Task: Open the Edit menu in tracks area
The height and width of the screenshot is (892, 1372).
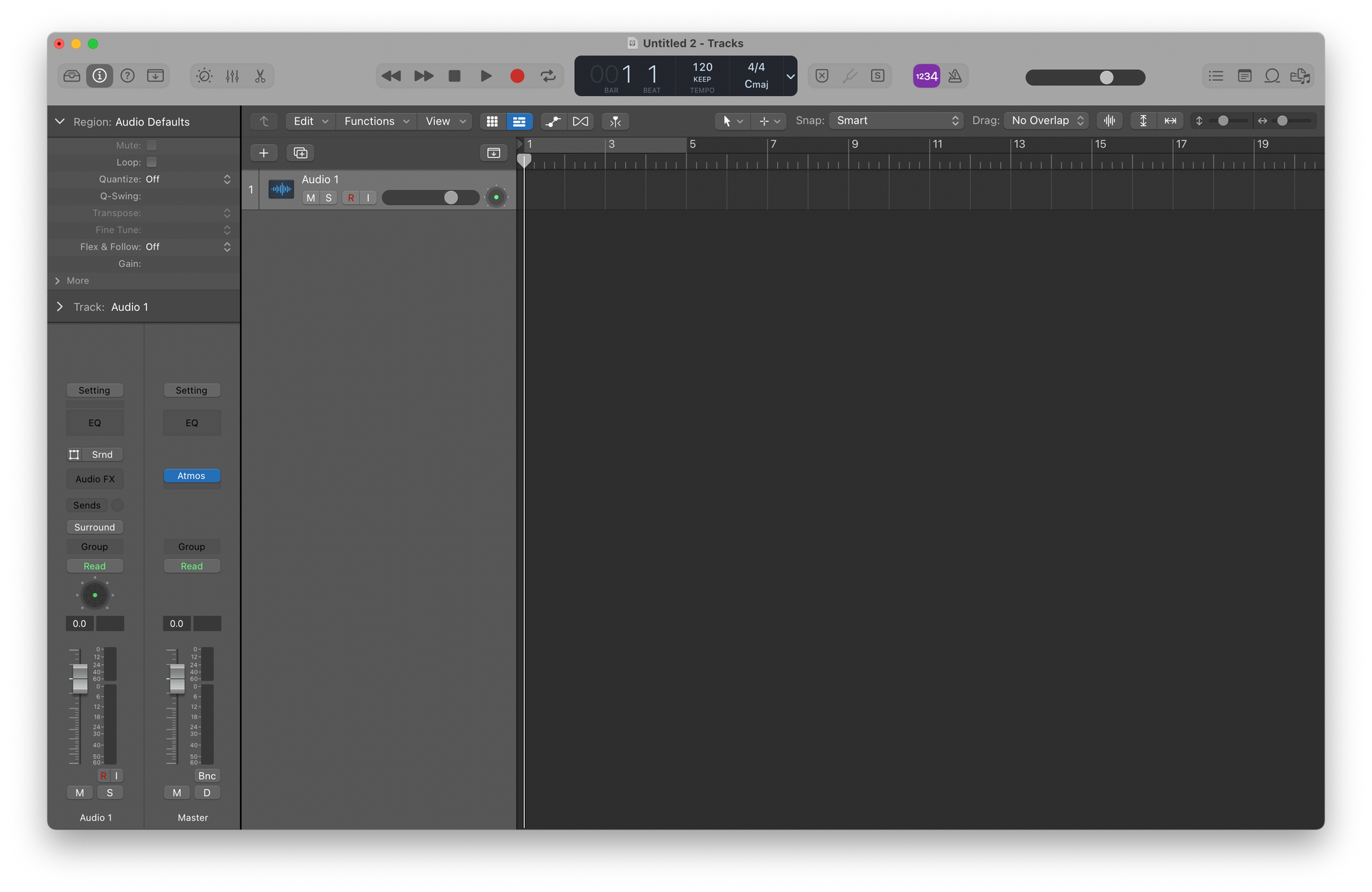Action: (310, 121)
